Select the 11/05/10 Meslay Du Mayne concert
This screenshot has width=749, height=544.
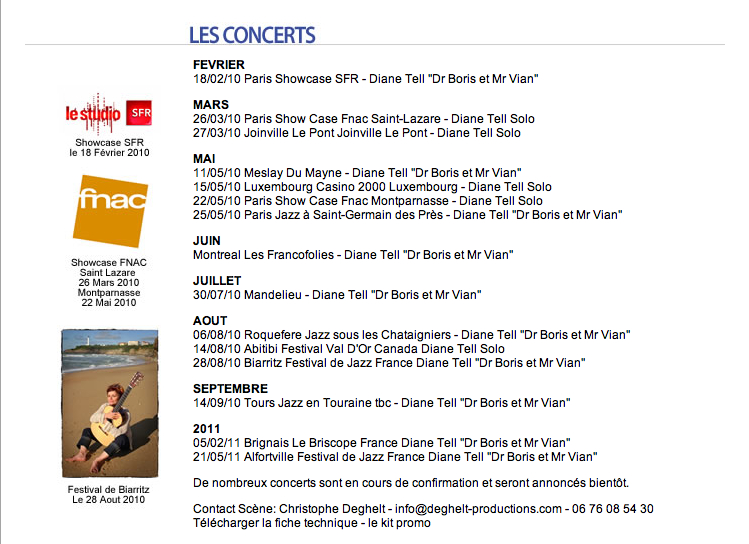pos(357,173)
